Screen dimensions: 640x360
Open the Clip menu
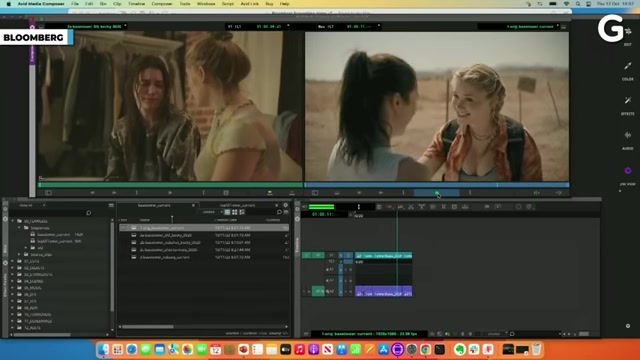[117, 4]
